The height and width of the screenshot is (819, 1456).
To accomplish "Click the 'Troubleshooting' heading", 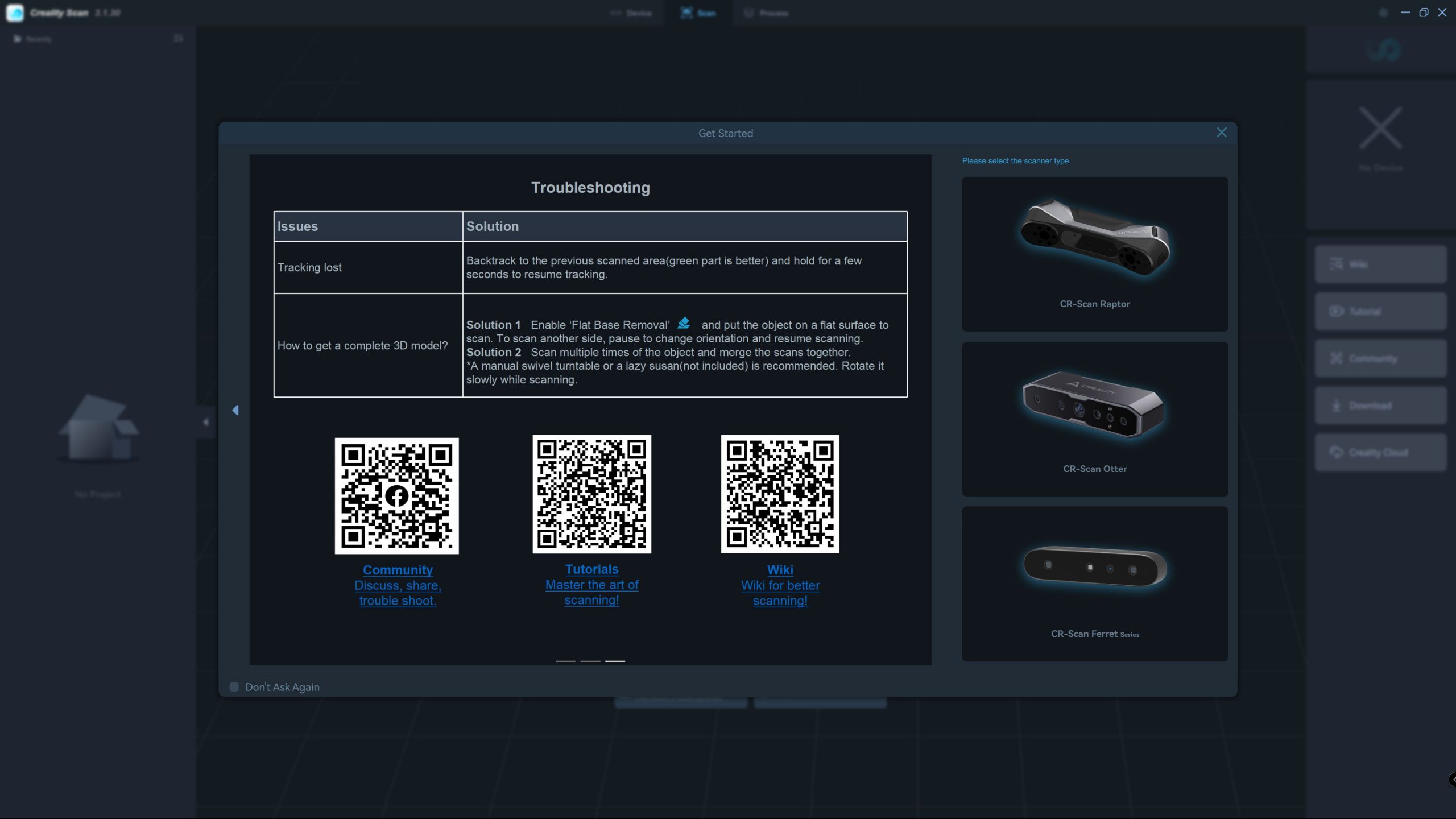I will tap(590, 188).
